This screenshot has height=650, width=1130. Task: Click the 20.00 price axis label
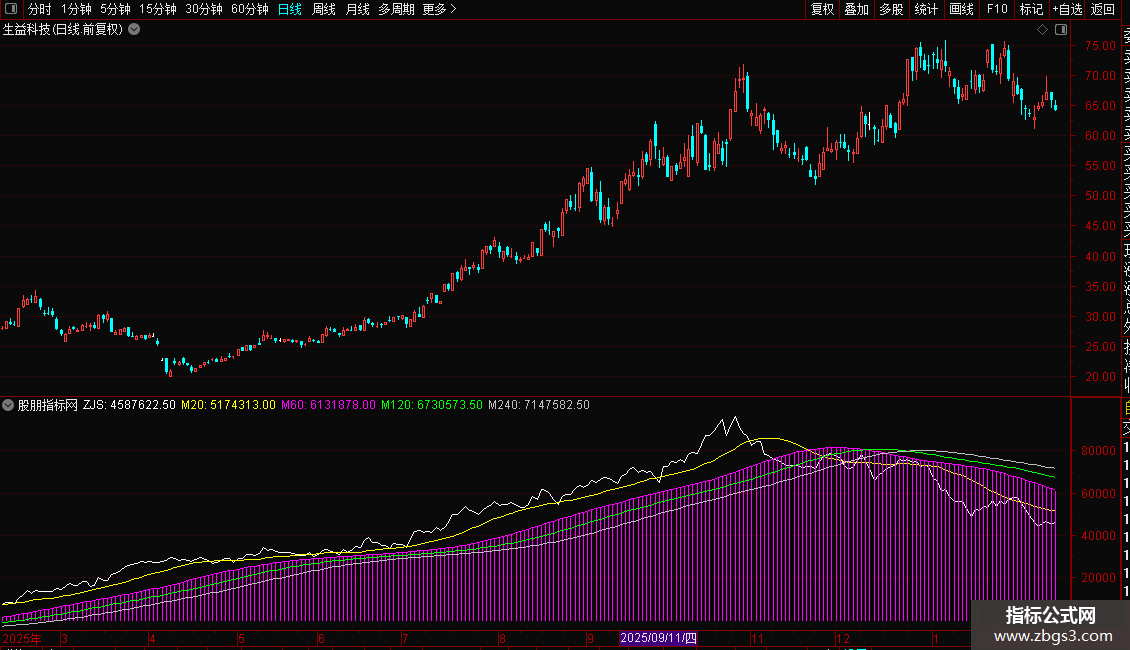1100,377
